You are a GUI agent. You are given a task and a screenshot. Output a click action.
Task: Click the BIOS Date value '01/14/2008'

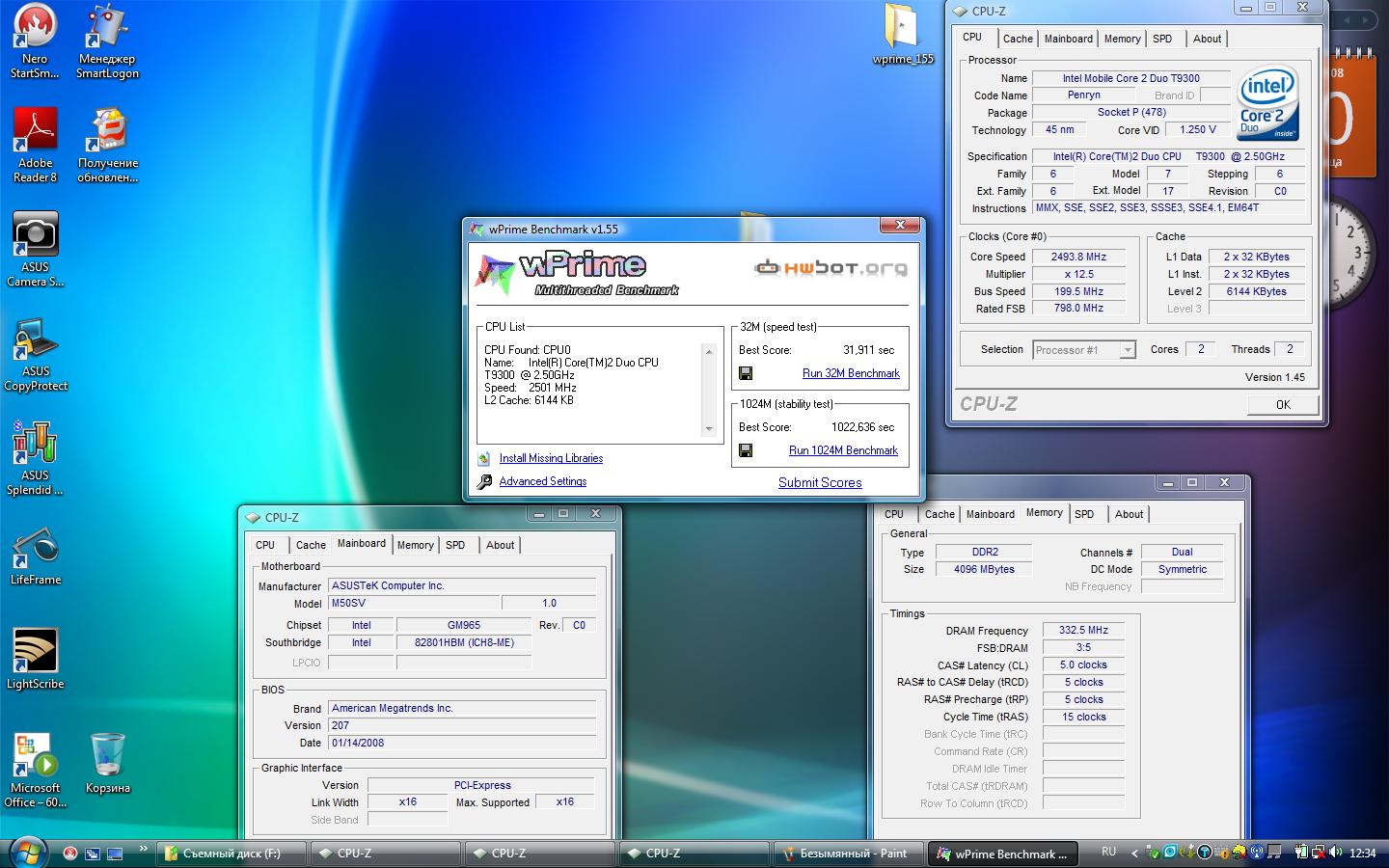click(462, 743)
